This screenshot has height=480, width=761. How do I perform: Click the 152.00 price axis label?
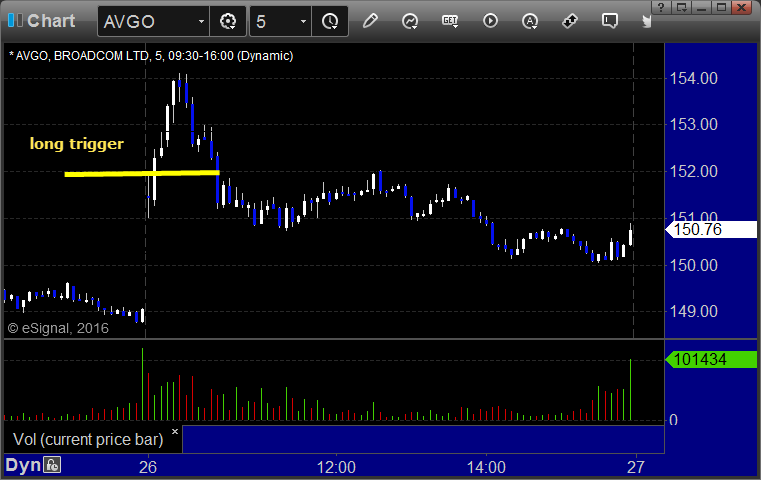[694, 171]
